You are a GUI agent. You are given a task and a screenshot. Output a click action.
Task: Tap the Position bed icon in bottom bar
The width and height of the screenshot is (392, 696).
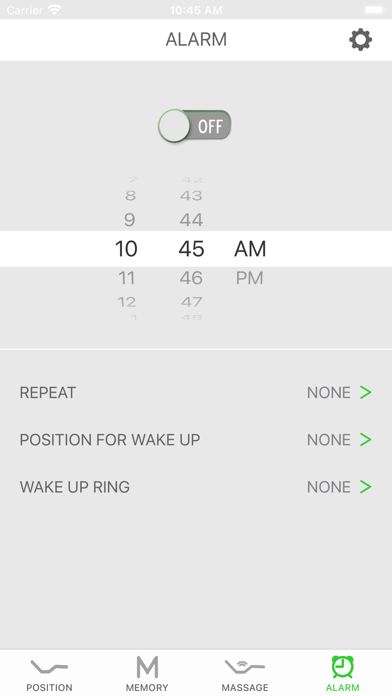pyautogui.click(x=49, y=667)
